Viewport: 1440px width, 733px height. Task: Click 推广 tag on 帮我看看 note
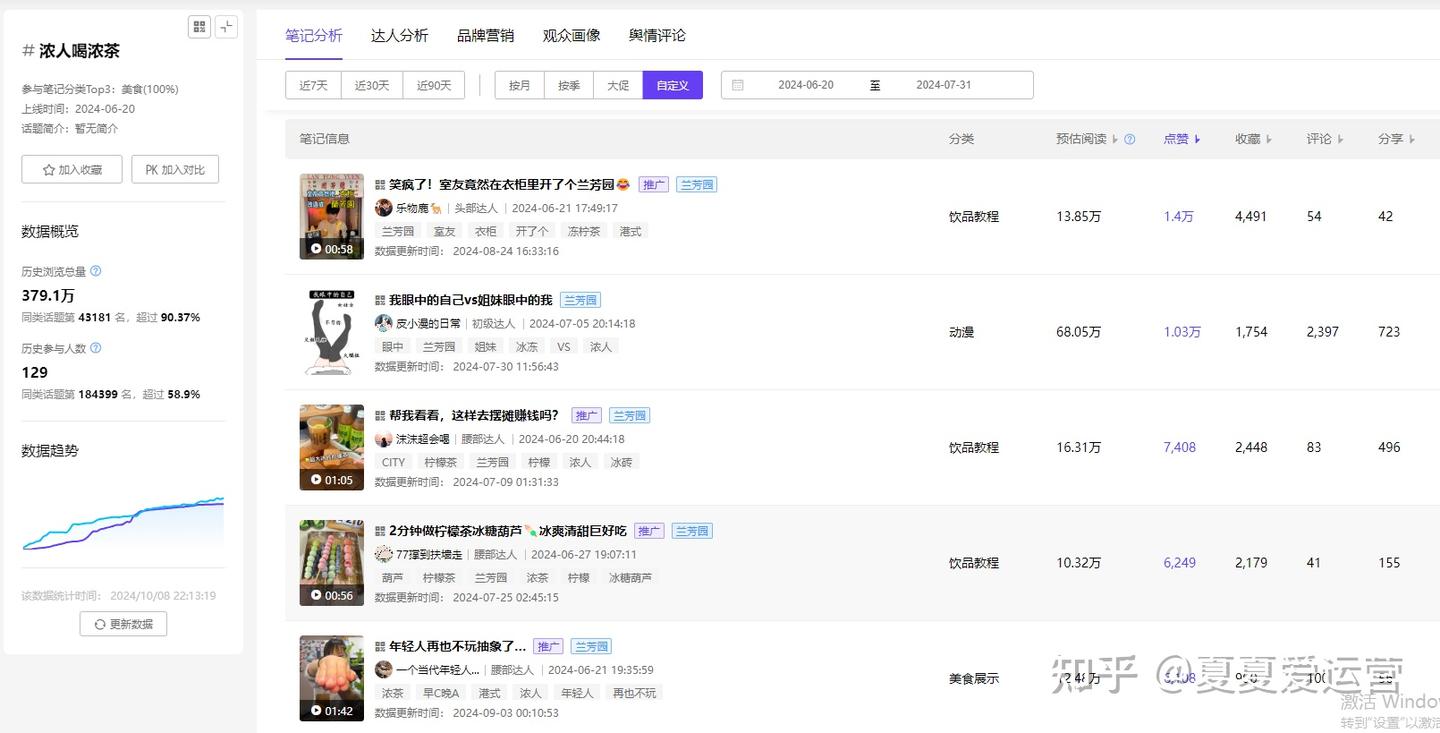[586, 416]
